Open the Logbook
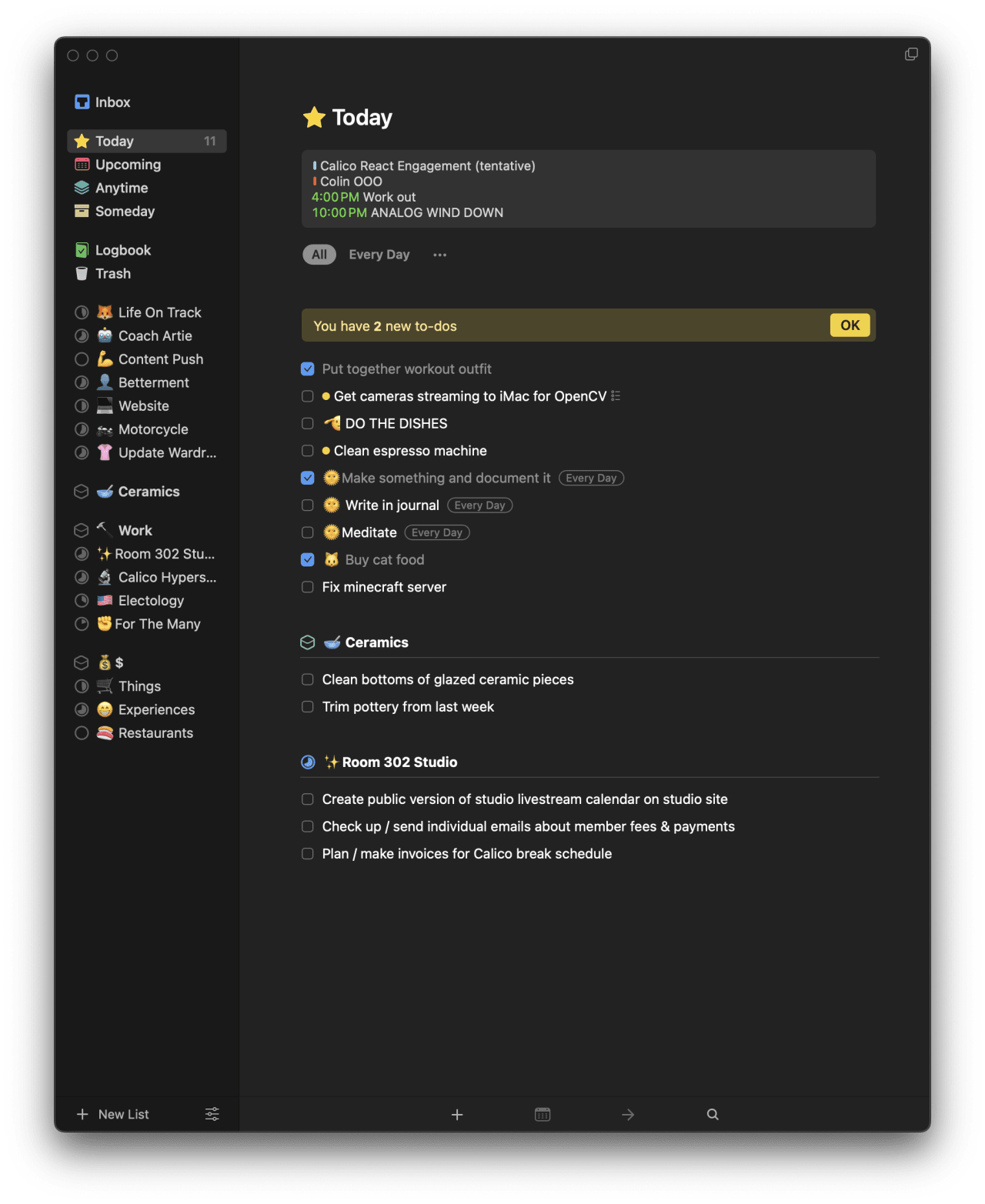 click(122, 249)
